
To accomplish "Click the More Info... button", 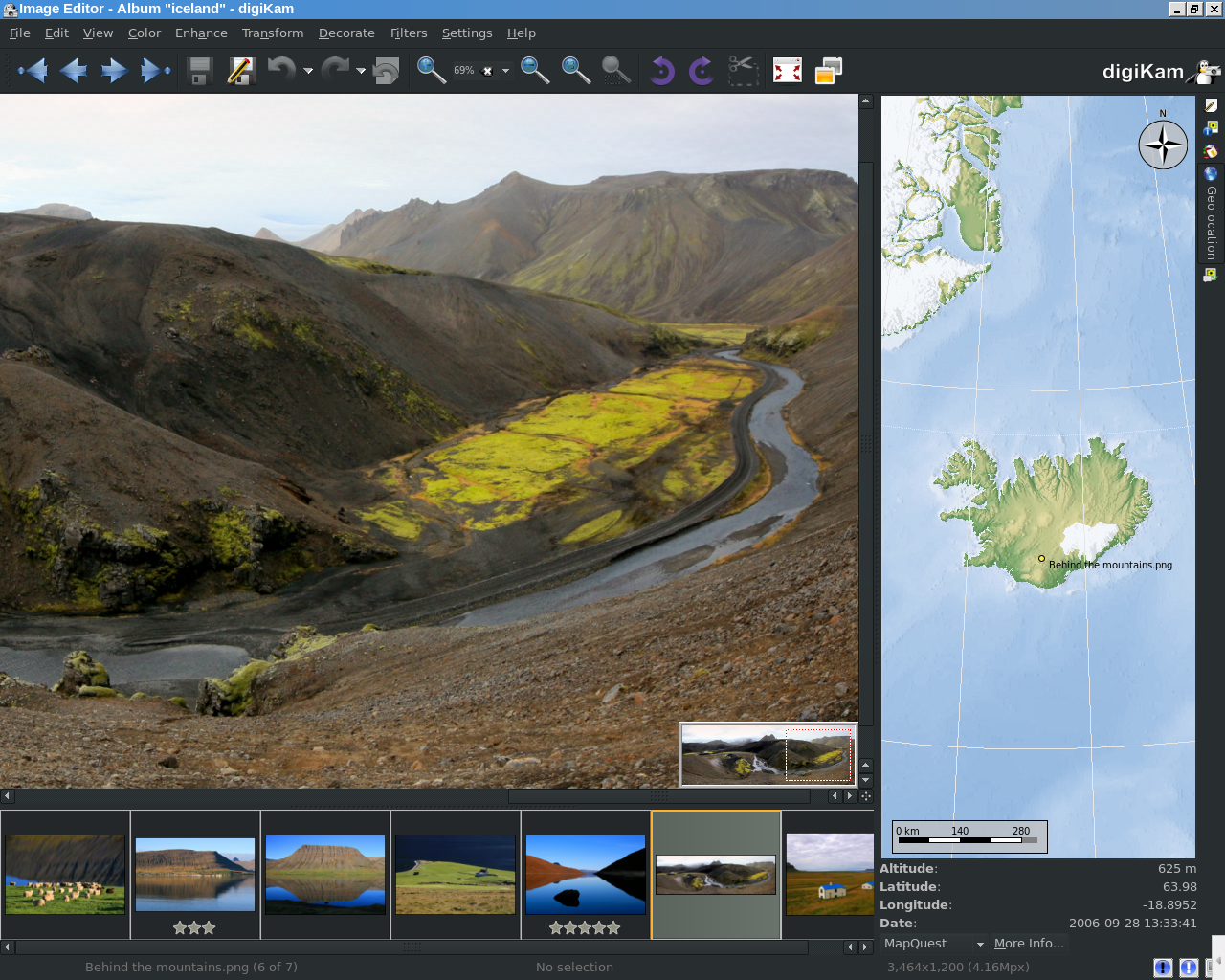I will click(x=1029, y=944).
